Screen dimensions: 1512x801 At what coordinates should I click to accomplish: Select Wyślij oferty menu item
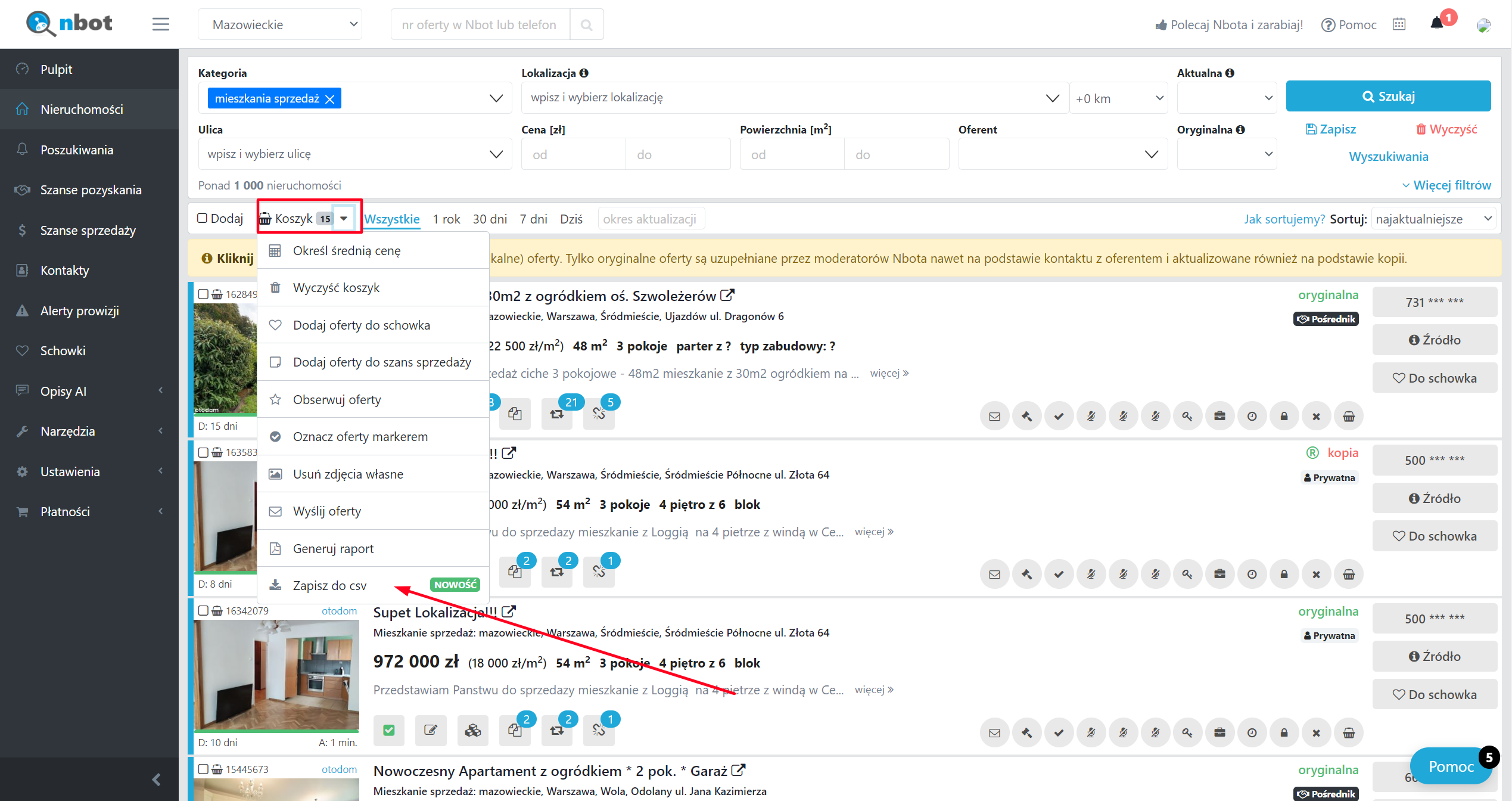(373, 511)
